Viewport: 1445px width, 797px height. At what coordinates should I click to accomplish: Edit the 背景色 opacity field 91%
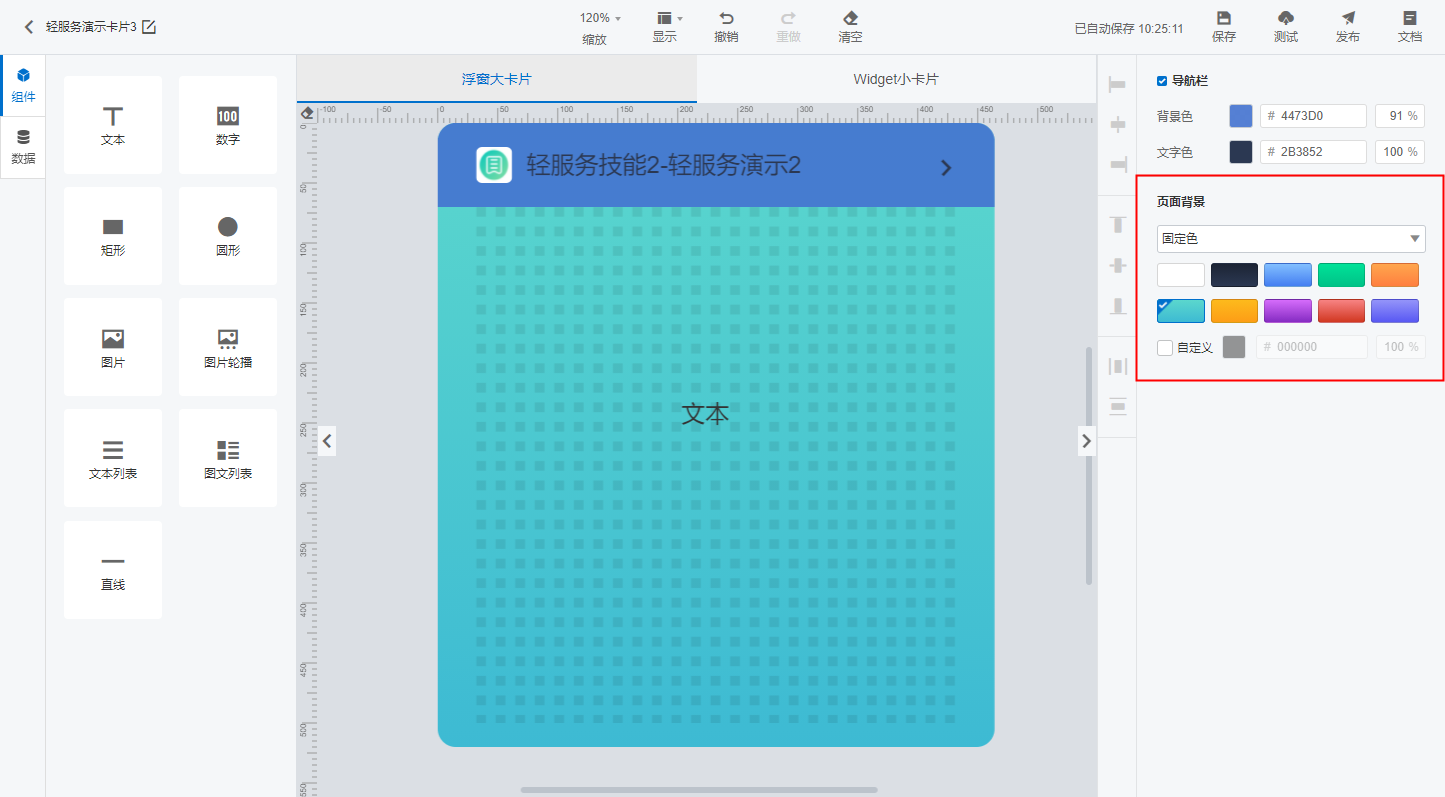(1400, 116)
